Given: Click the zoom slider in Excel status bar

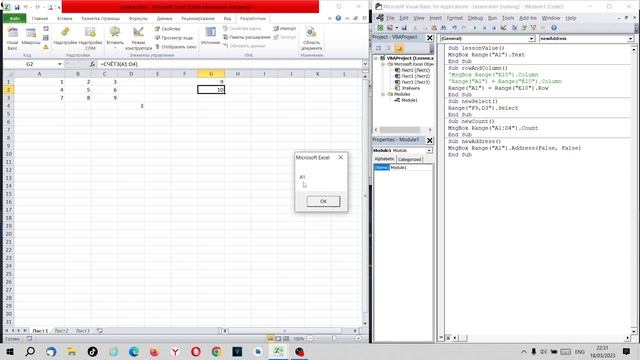Looking at the screenshot, I should coord(333,338).
